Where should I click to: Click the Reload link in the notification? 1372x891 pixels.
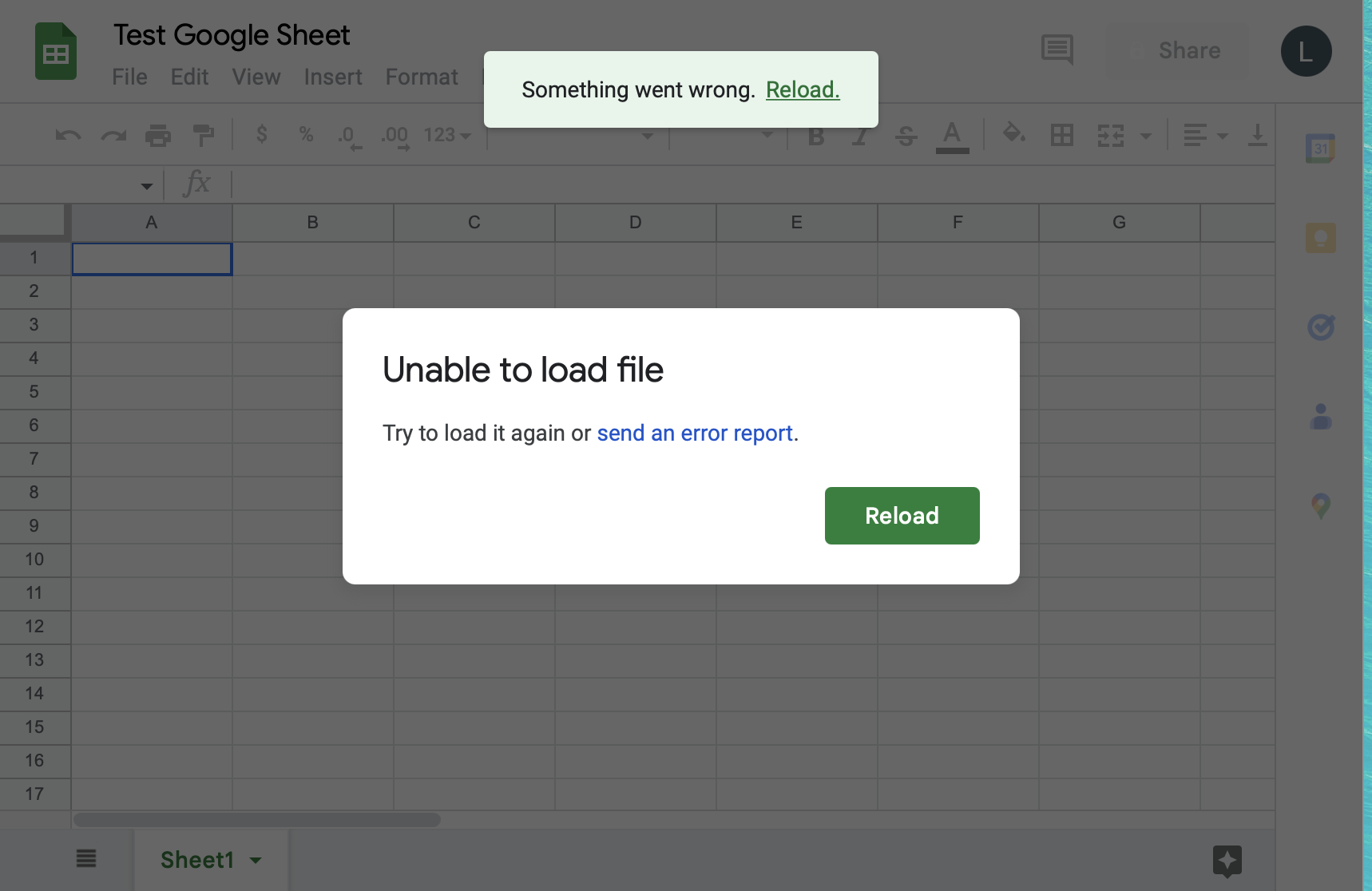click(x=803, y=89)
